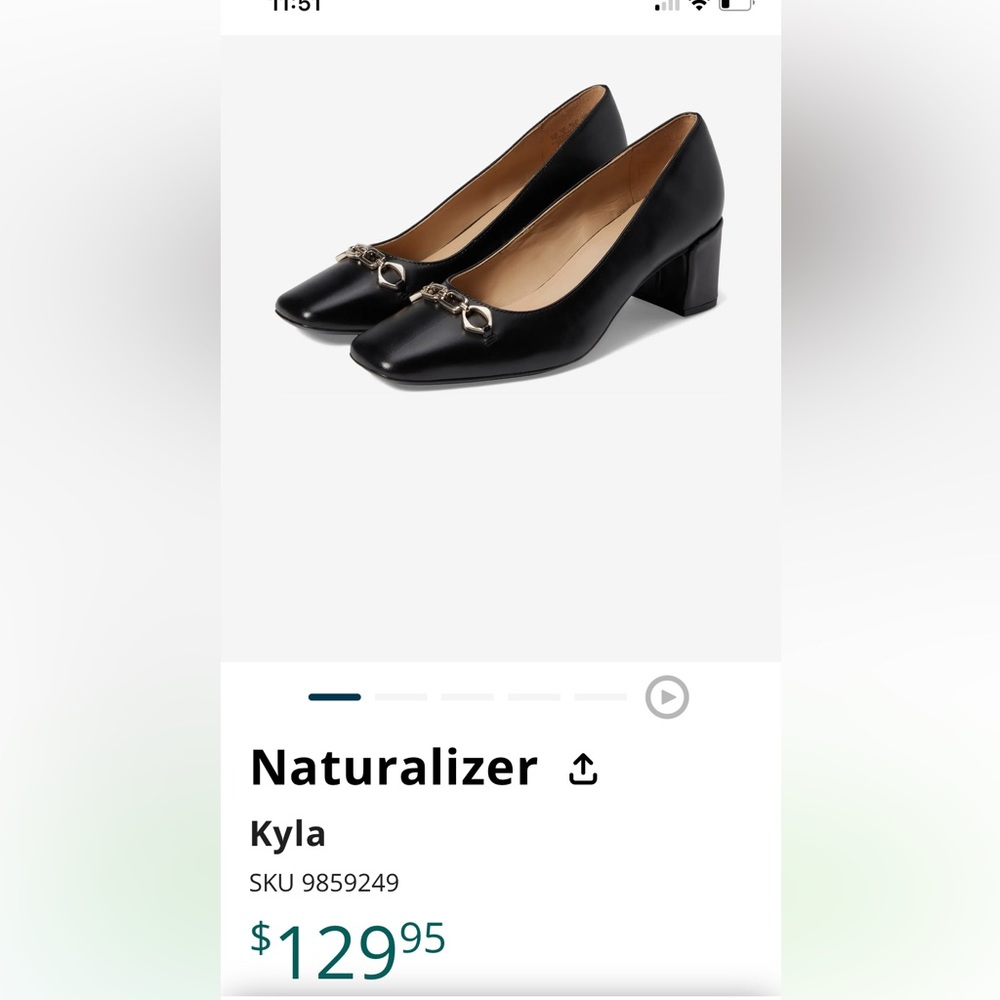Select the SKU 9859249 text

pyautogui.click(x=322, y=883)
